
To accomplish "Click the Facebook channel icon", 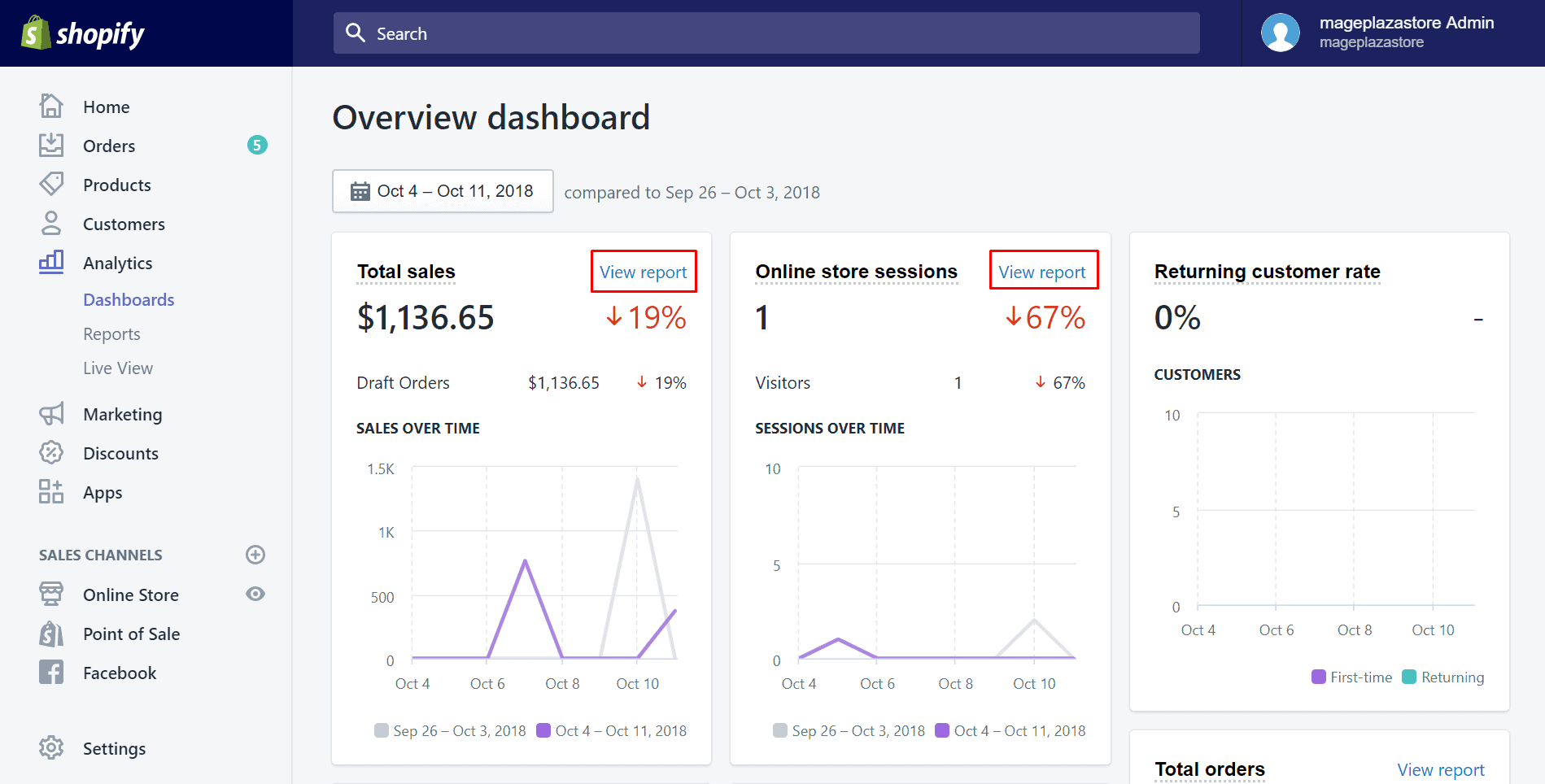I will [51, 673].
